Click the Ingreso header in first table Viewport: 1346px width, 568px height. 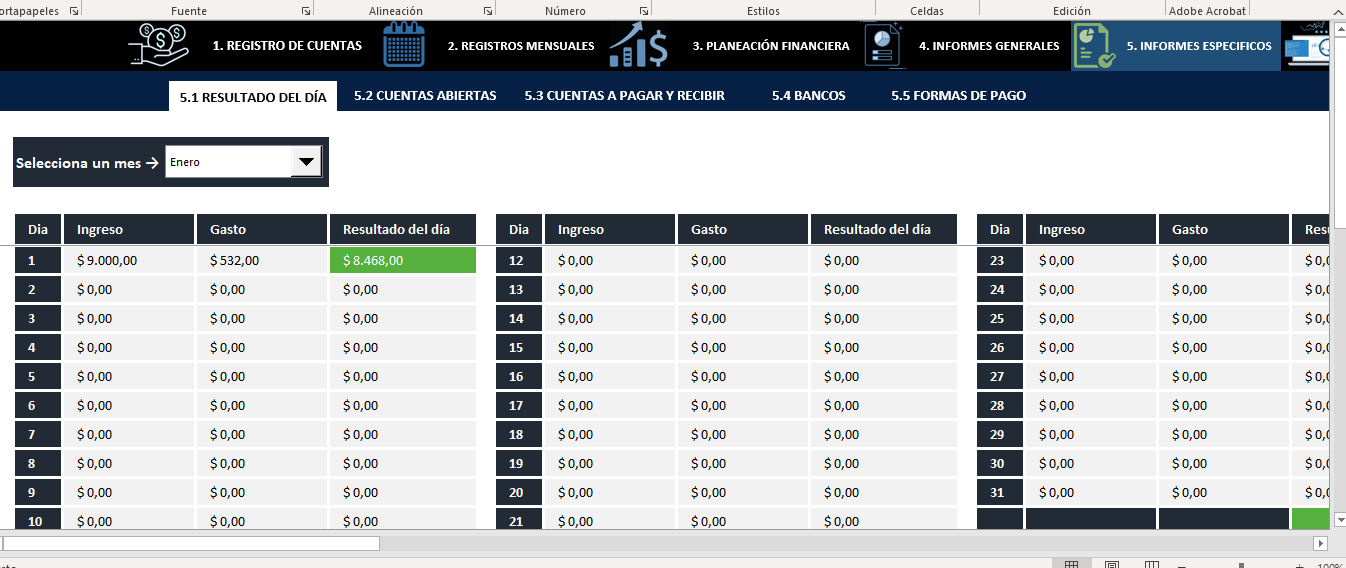(x=130, y=229)
